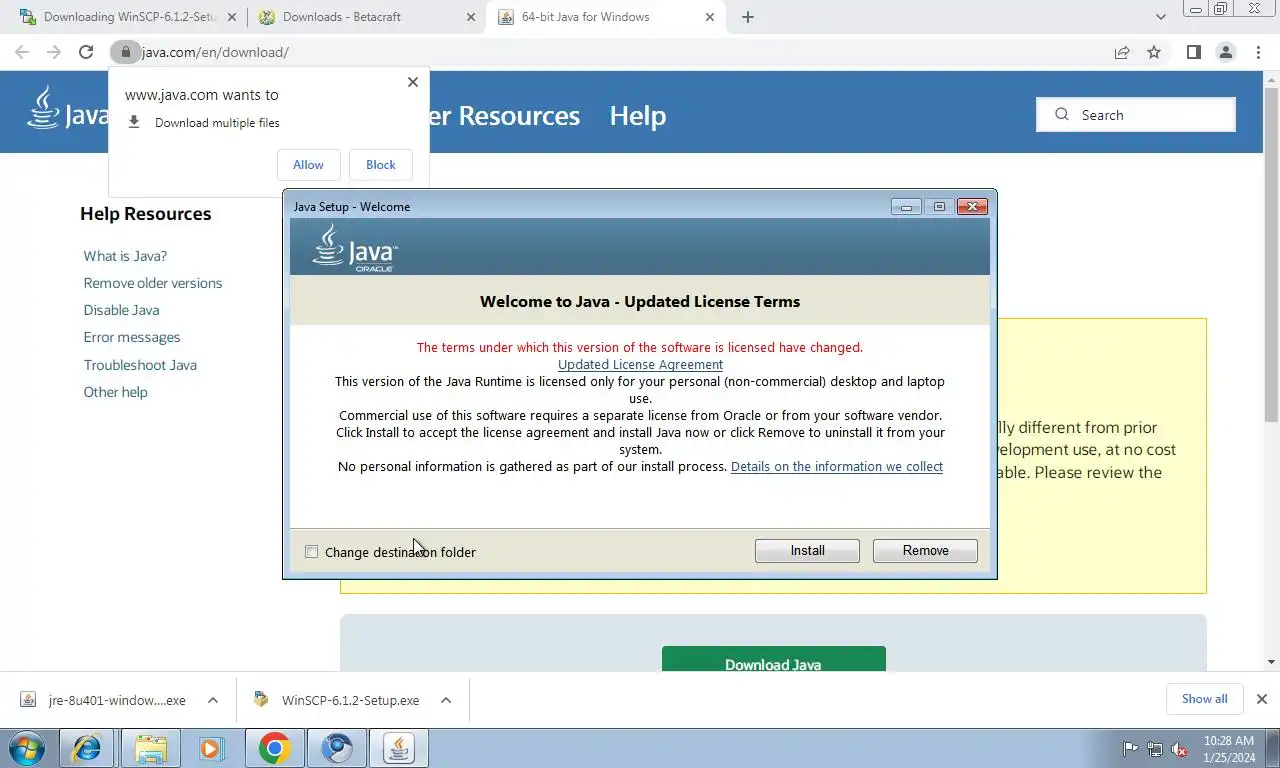Open Error messages help link

click(132, 337)
